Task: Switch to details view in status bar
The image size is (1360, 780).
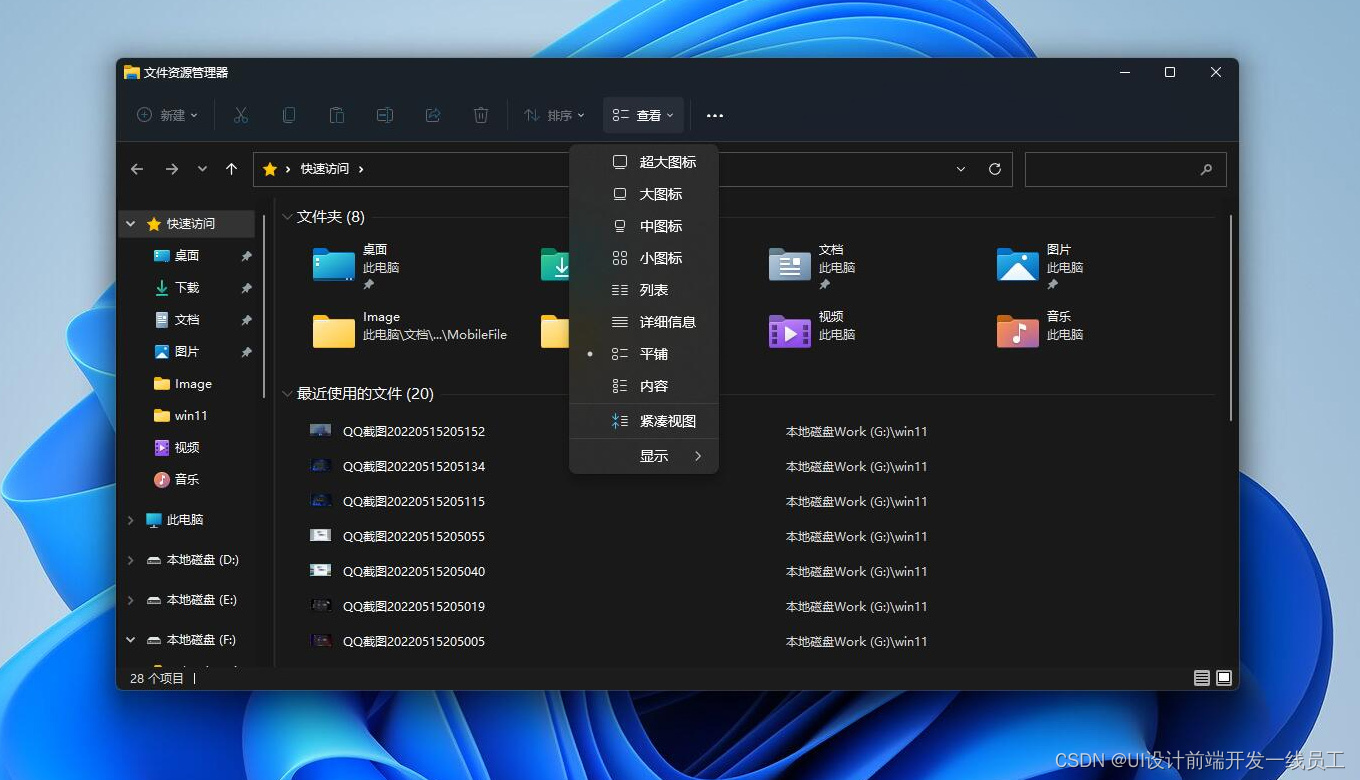Action: click(1202, 678)
